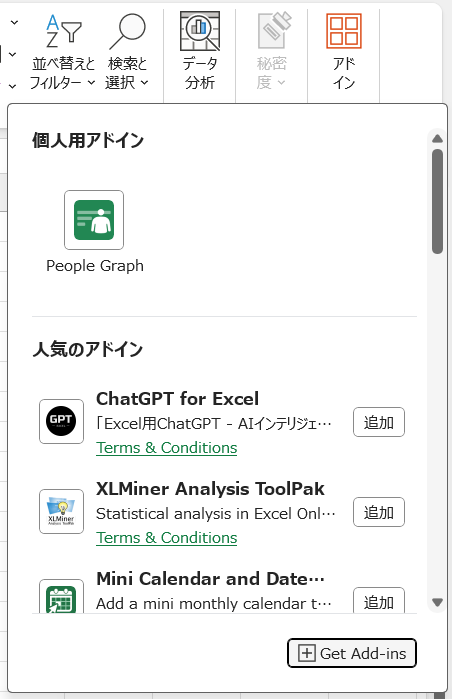
Task: Expand the 並べ替えとフィルター dropdown chevron
Action: pyautogui.click(x=91, y=82)
